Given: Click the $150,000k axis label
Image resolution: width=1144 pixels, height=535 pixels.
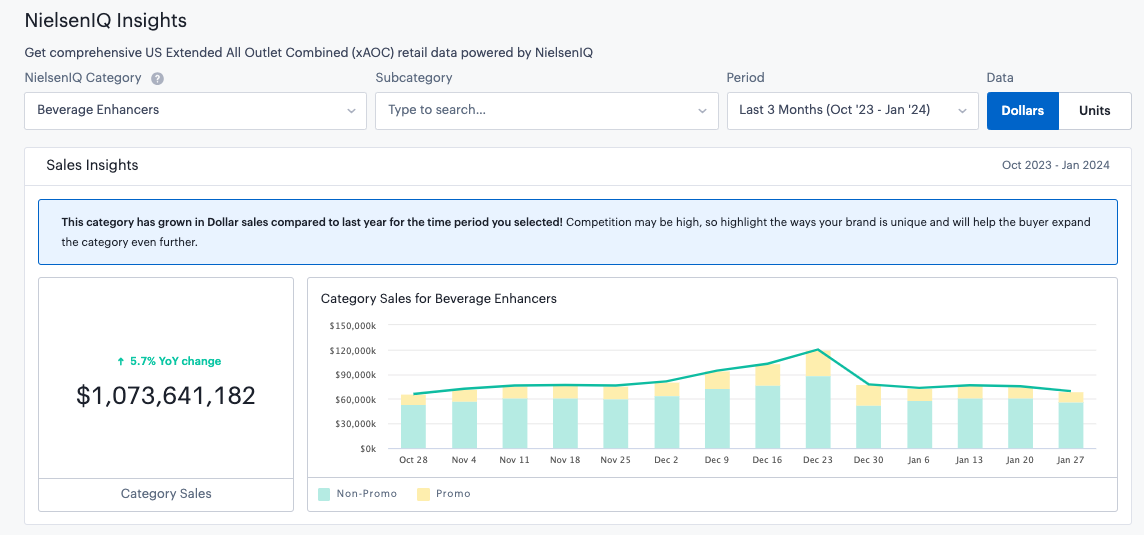Looking at the screenshot, I should click(354, 327).
